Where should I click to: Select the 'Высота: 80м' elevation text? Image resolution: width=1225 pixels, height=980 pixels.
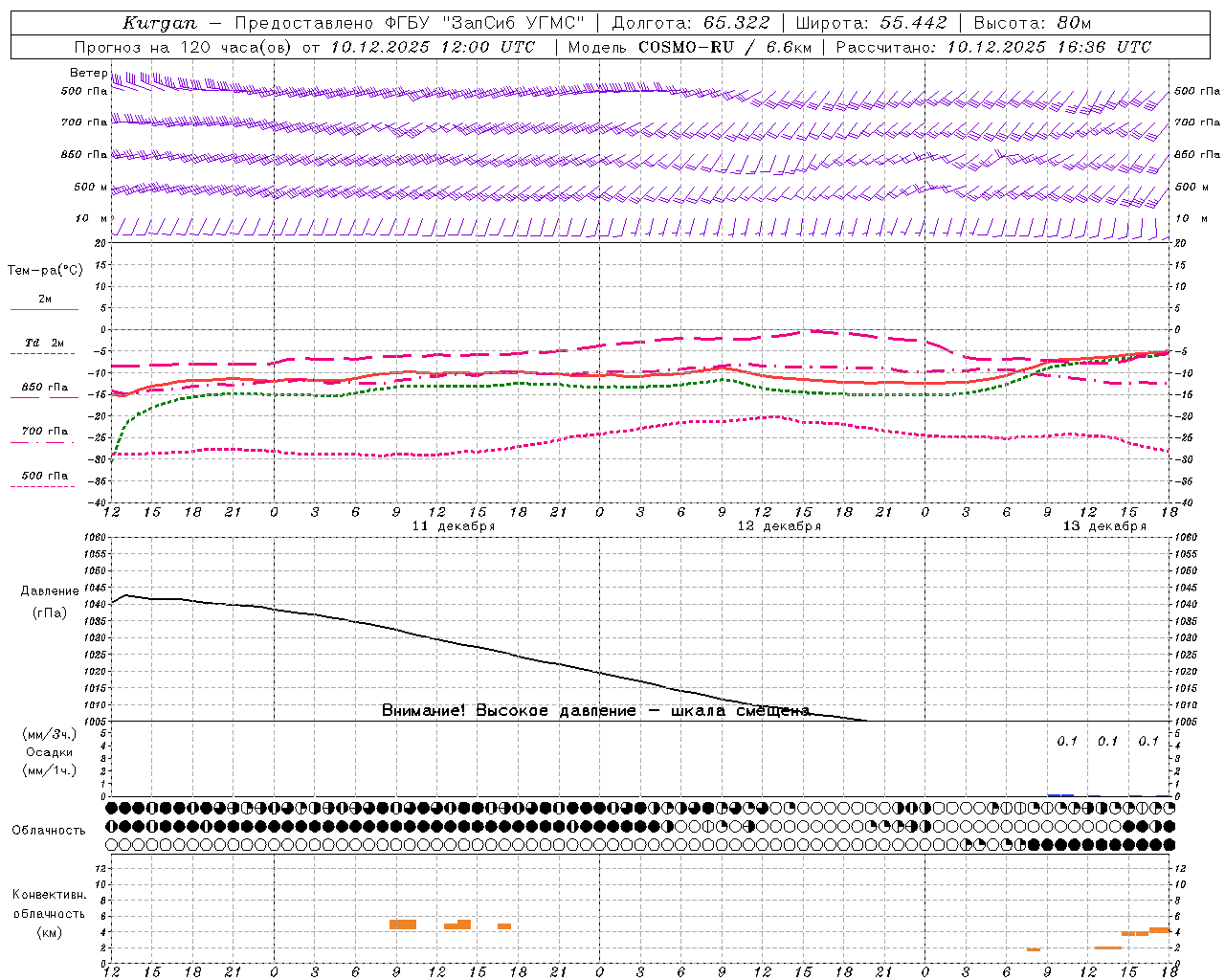(x=1032, y=23)
